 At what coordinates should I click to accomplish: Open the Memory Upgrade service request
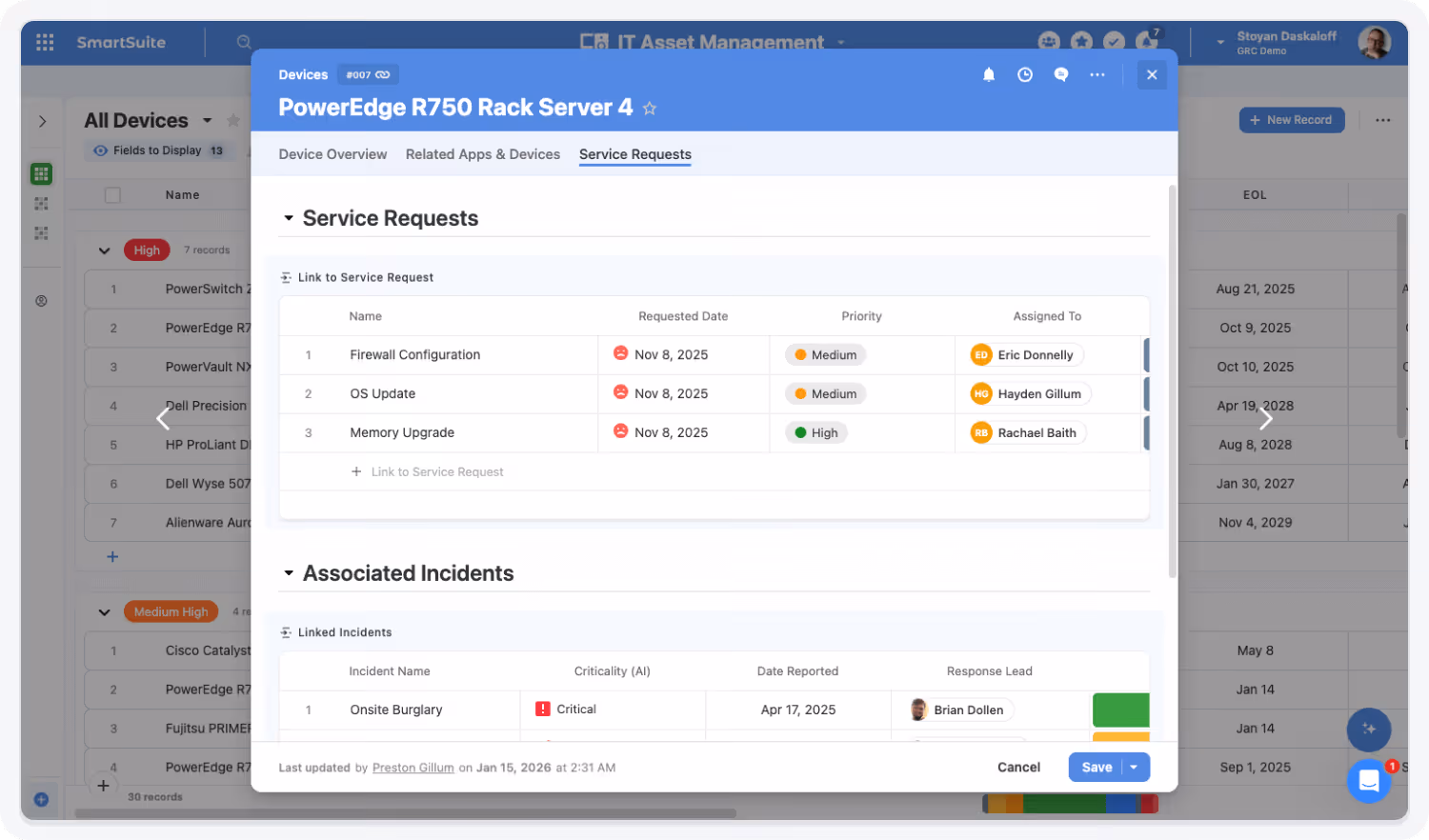pyautogui.click(x=402, y=433)
